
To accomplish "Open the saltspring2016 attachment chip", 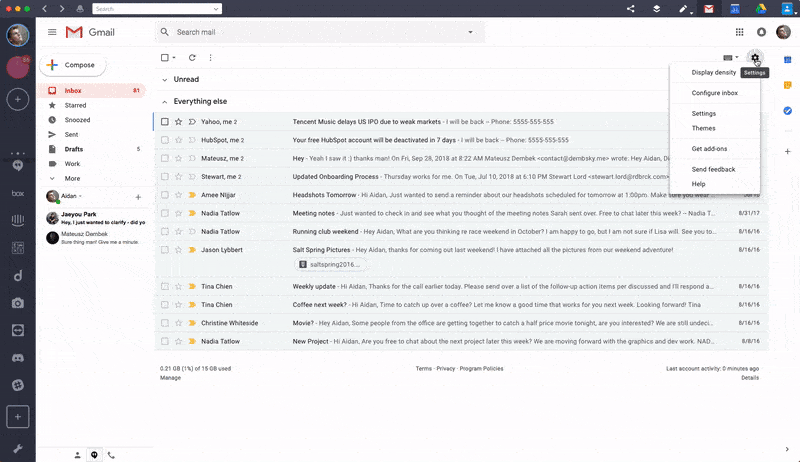I will (330, 264).
